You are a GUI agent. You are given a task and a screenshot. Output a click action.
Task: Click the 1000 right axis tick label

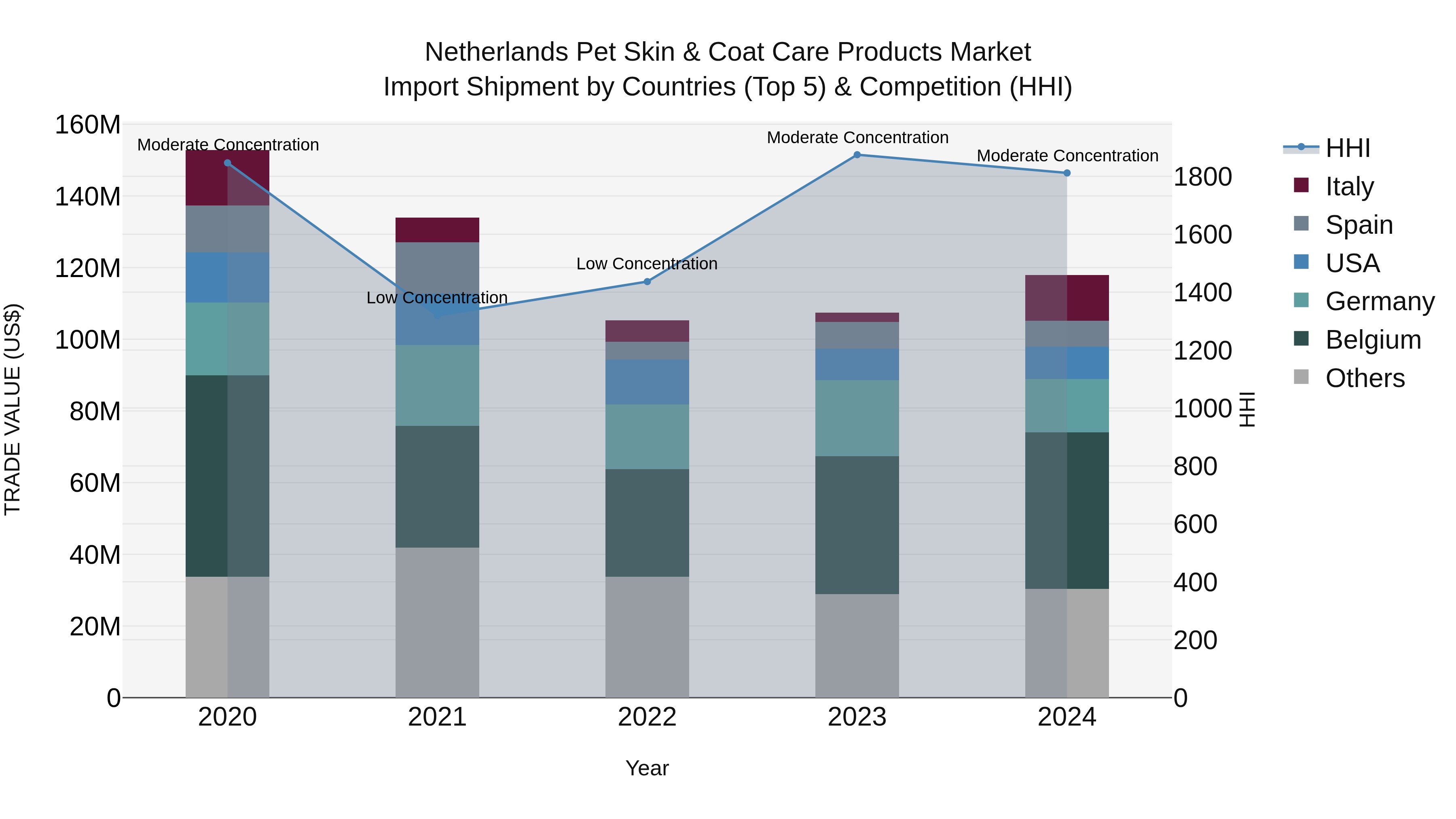pyautogui.click(x=1203, y=408)
